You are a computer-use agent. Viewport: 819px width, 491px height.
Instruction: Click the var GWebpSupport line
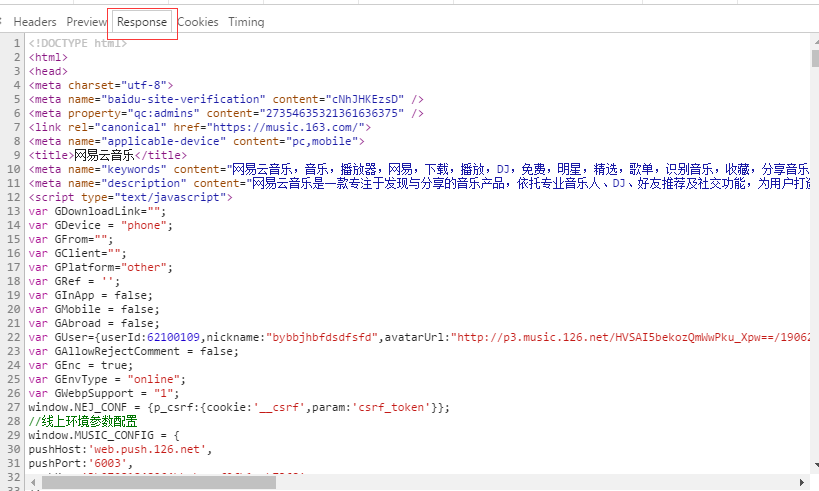pyautogui.click(x=104, y=393)
